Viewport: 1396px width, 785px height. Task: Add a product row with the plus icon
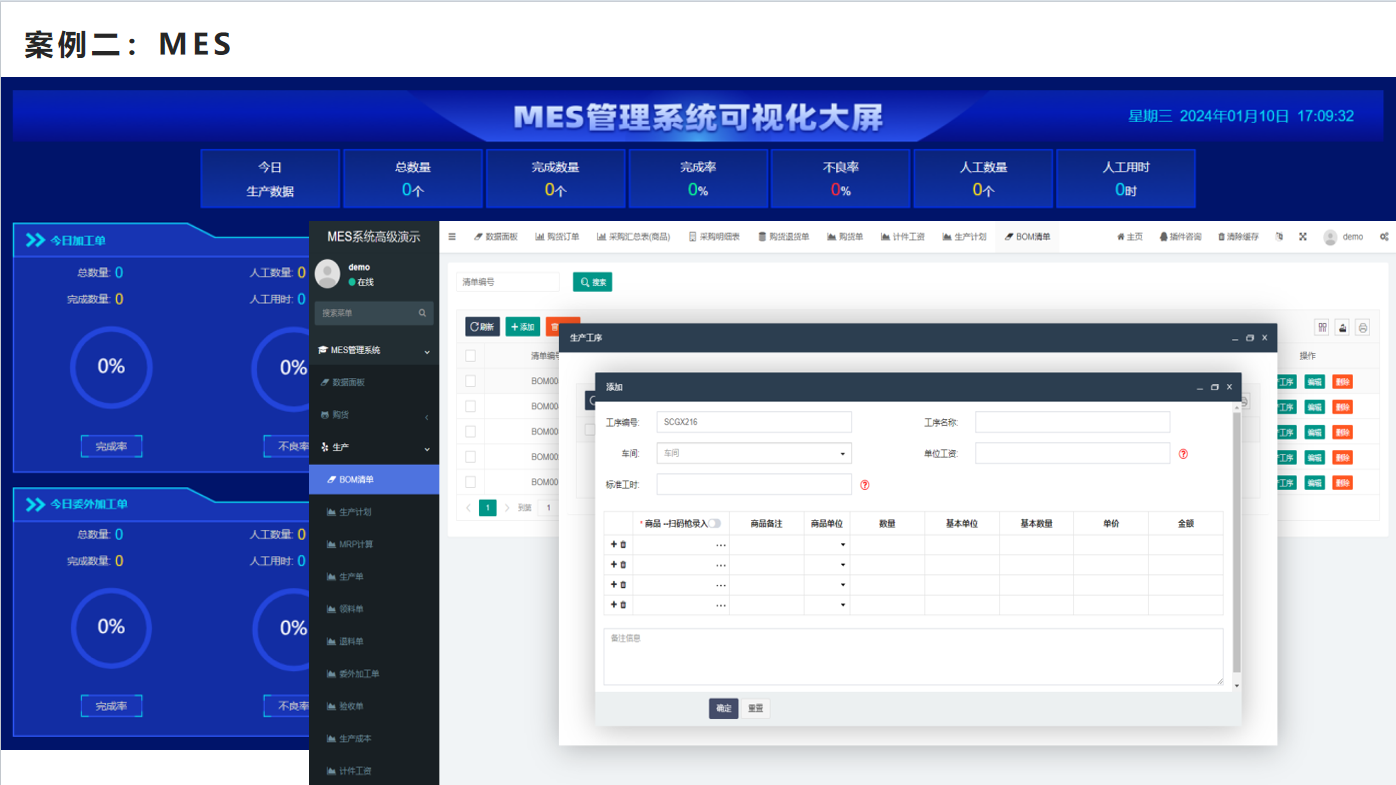[613, 545]
